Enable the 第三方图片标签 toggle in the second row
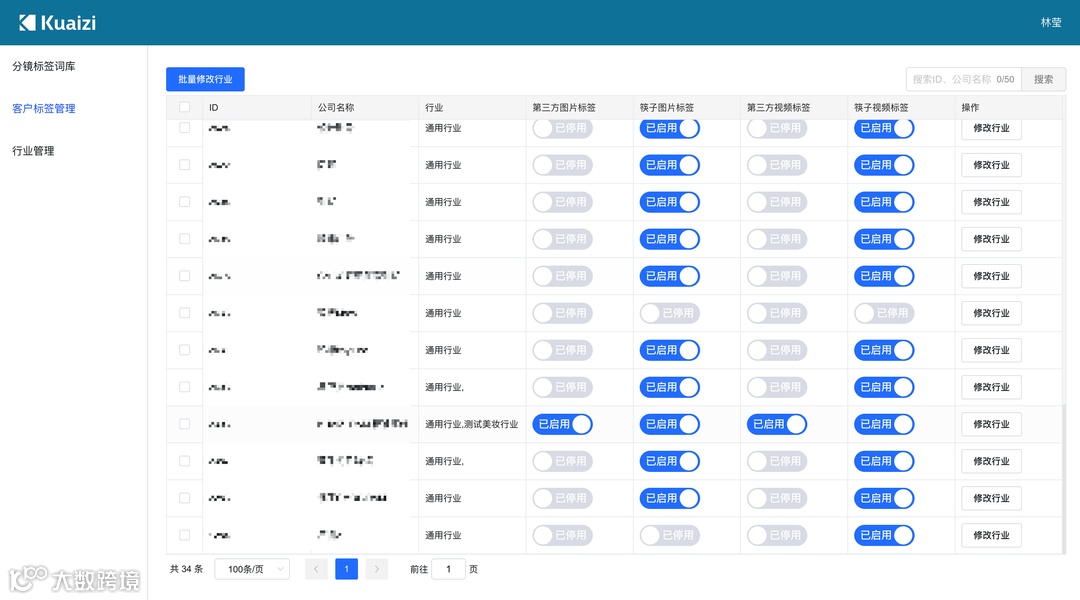 (562, 165)
